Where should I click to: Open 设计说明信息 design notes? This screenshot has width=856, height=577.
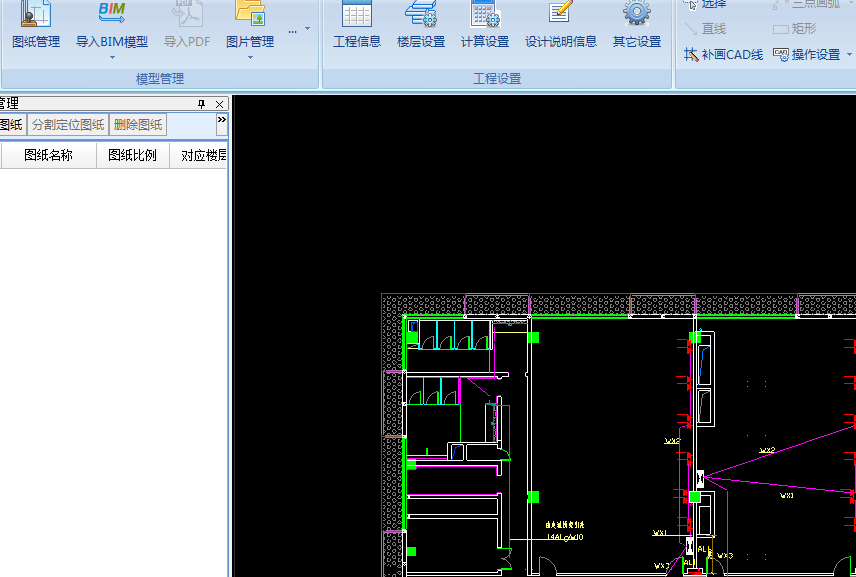tap(561, 25)
